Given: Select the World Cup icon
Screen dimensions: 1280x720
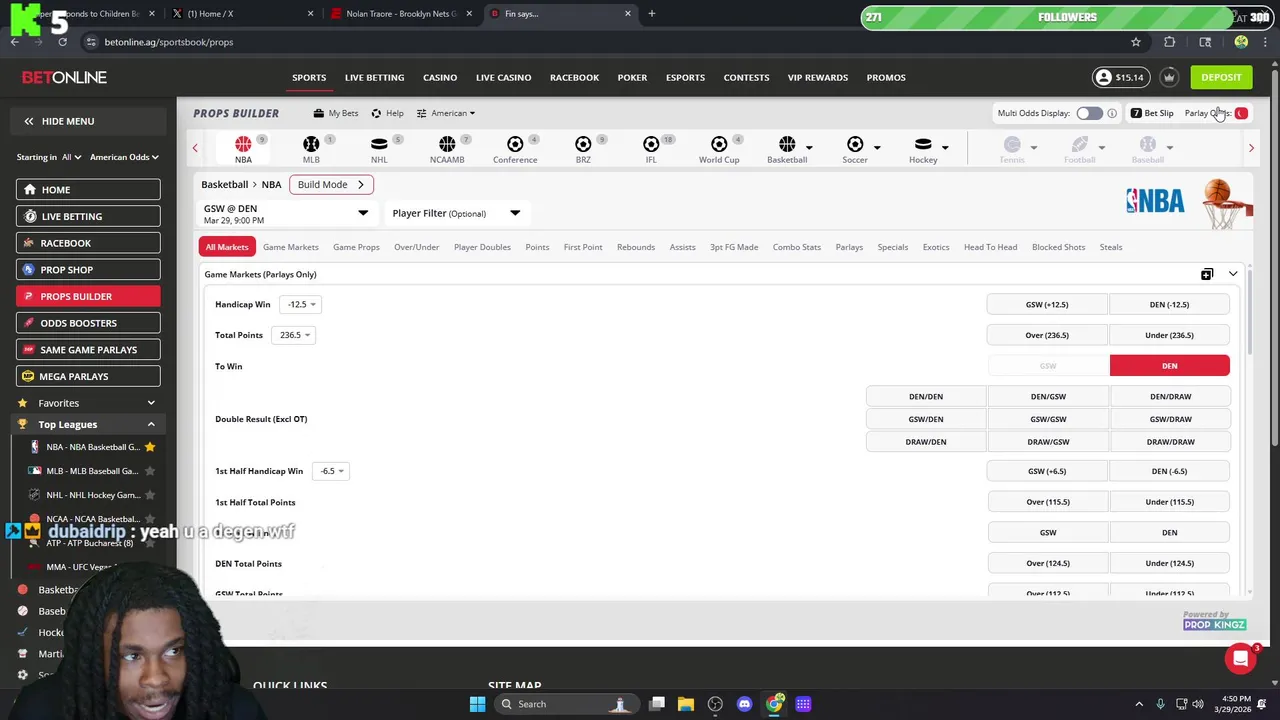Looking at the screenshot, I should coord(719,145).
